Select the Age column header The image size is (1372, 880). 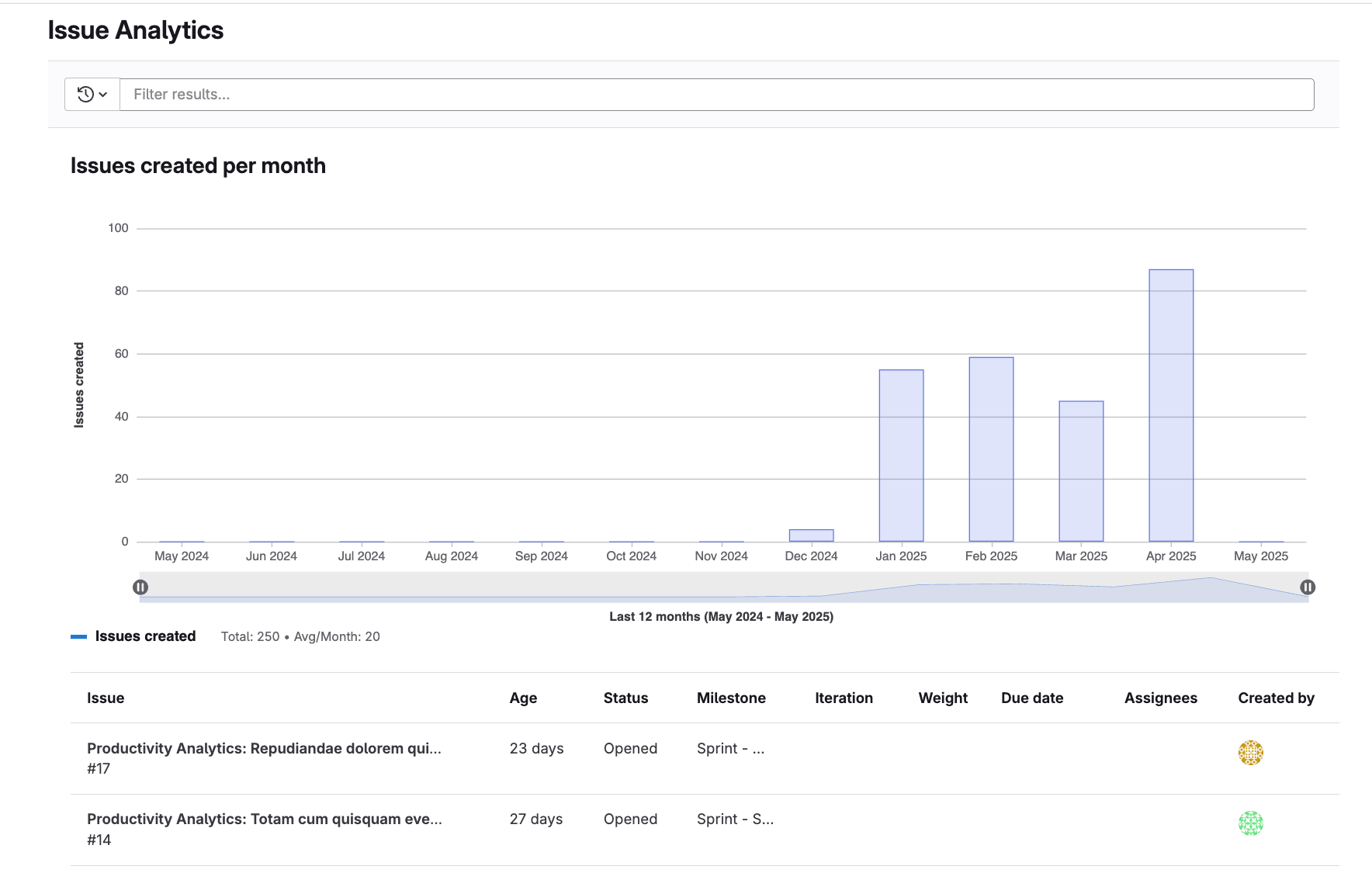(523, 698)
